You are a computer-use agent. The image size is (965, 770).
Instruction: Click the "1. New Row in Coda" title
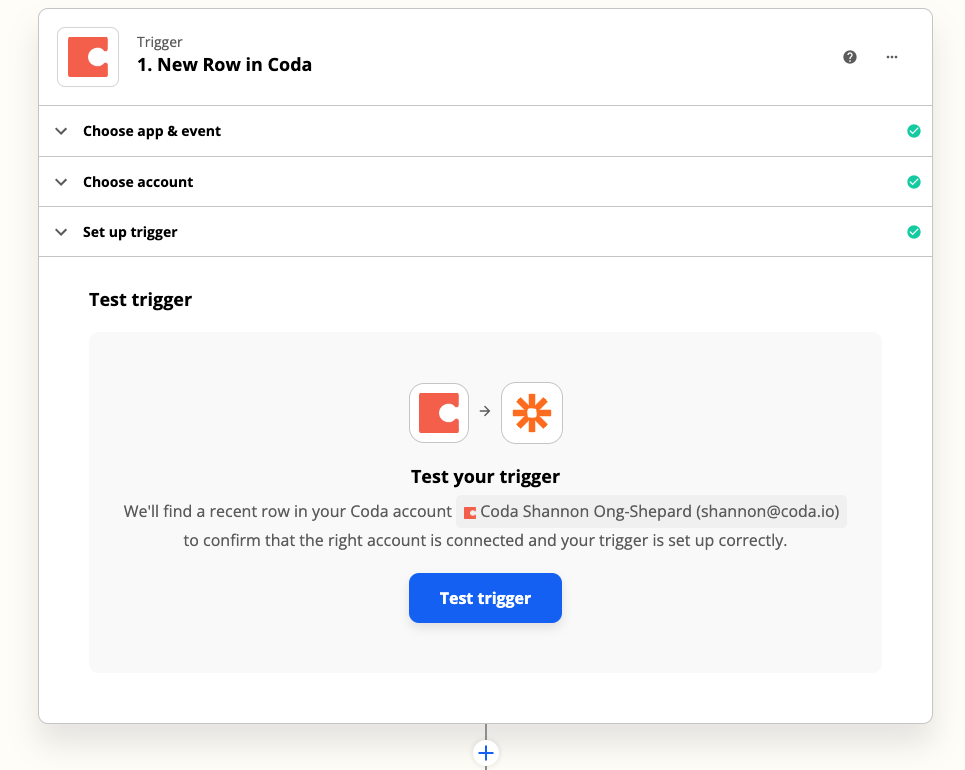tap(224, 65)
